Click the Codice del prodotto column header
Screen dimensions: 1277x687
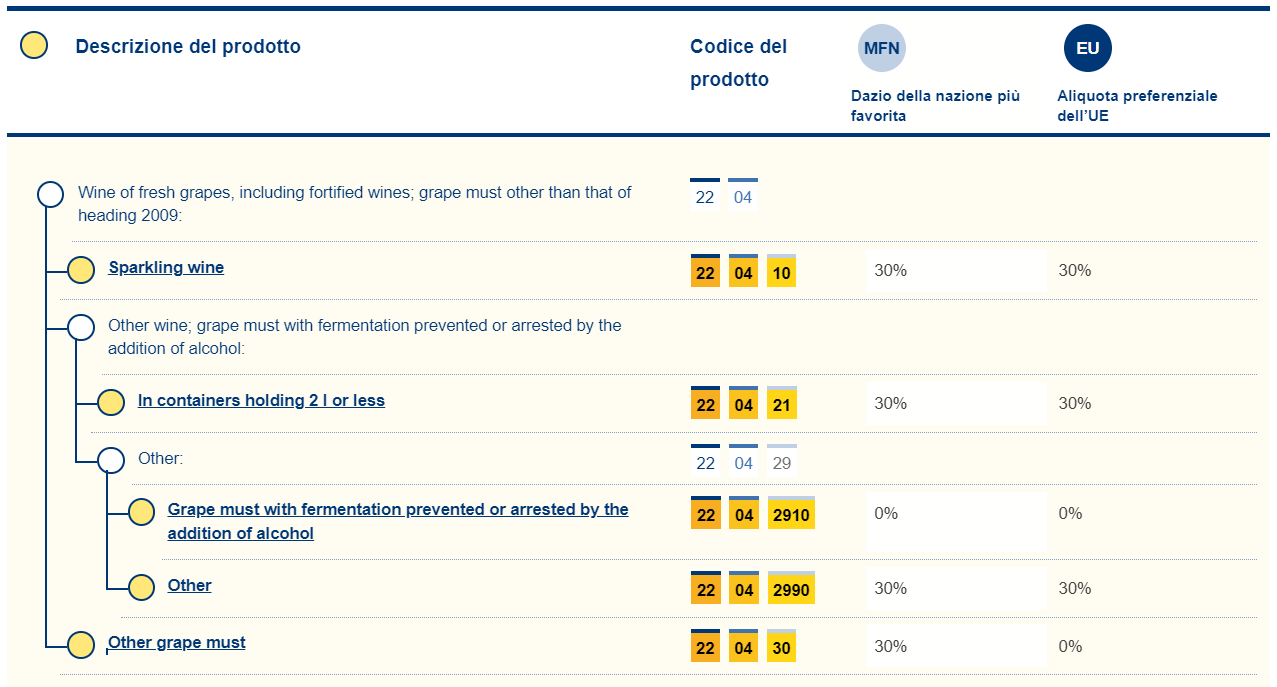(738, 63)
